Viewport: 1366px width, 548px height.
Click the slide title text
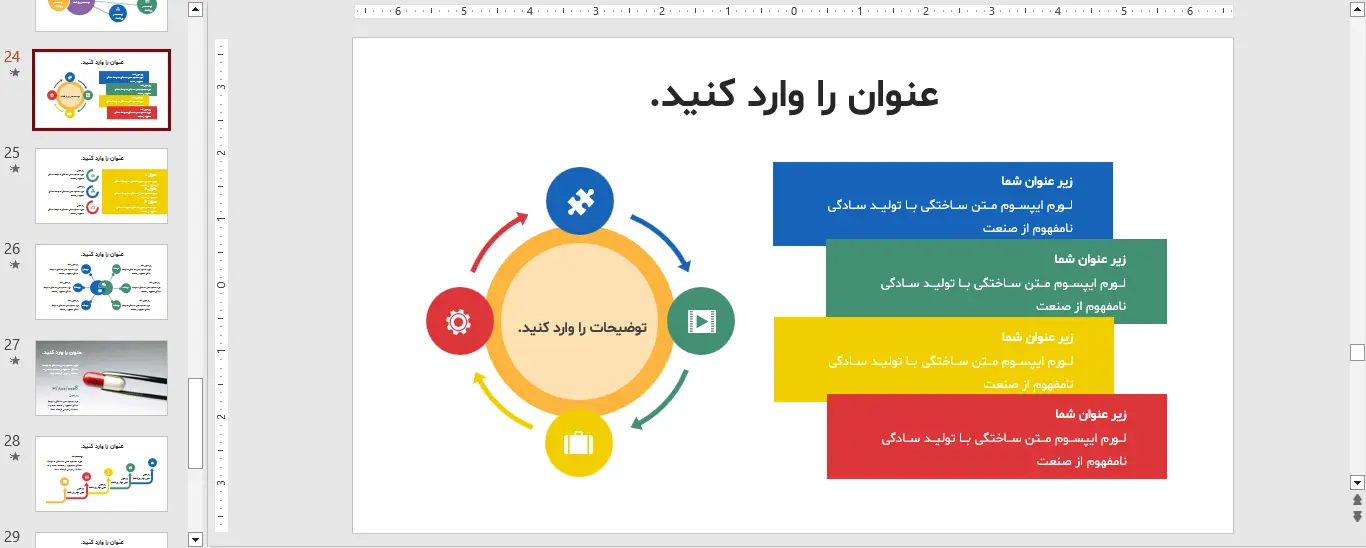click(794, 95)
